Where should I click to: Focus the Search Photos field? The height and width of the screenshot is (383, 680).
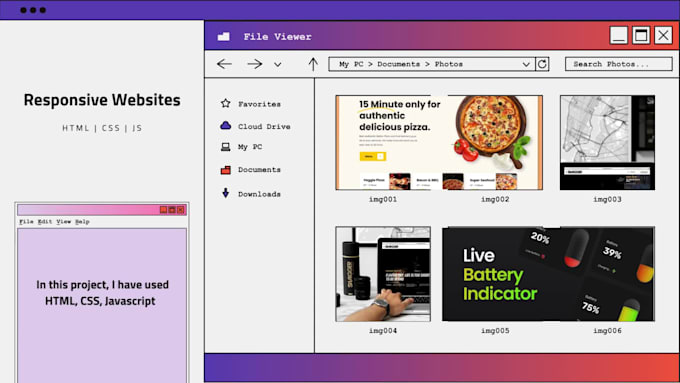[618, 64]
